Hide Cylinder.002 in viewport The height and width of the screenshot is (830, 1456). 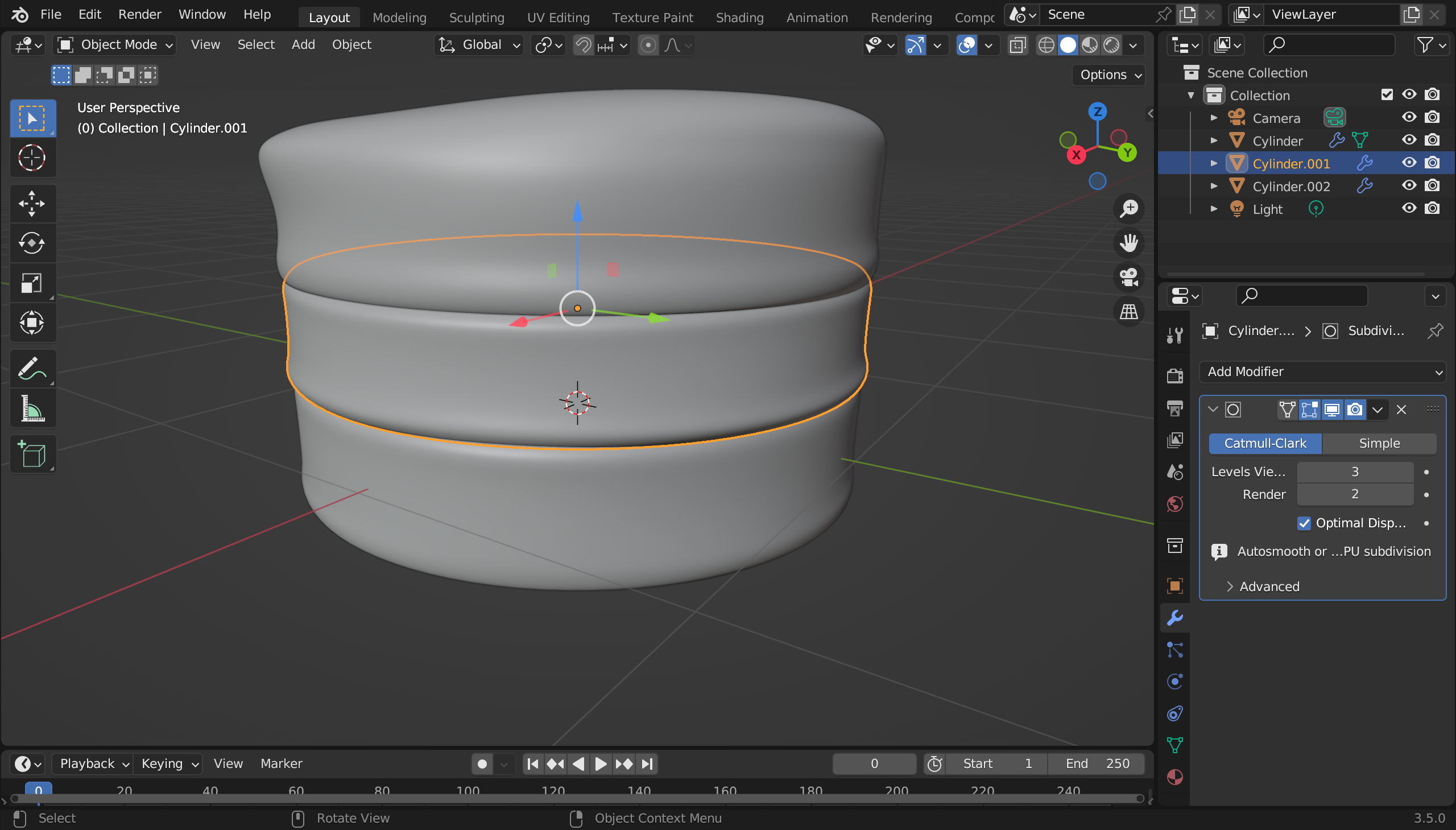1409,186
